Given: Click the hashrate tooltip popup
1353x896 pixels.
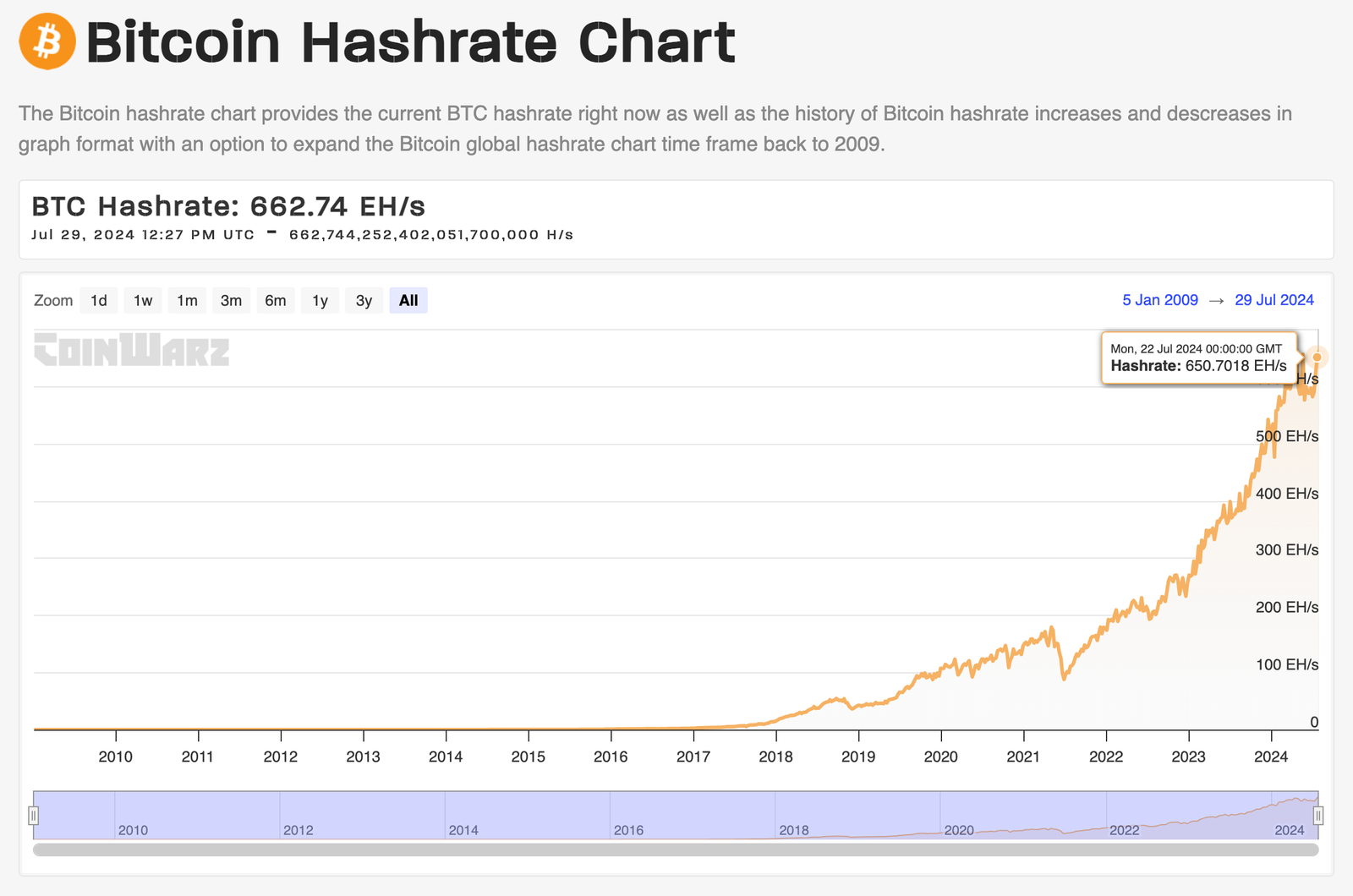Looking at the screenshot, I should (x=1197, y=358).
